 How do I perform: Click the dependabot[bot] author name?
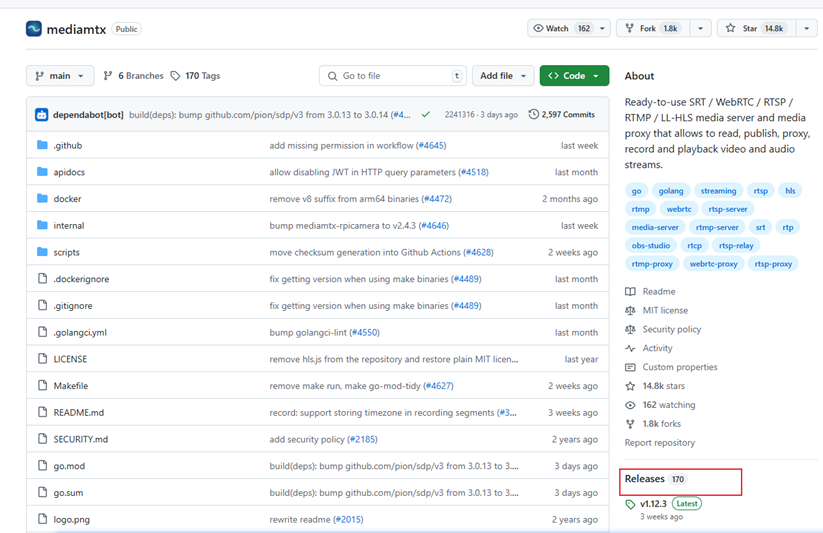(88, 114)
